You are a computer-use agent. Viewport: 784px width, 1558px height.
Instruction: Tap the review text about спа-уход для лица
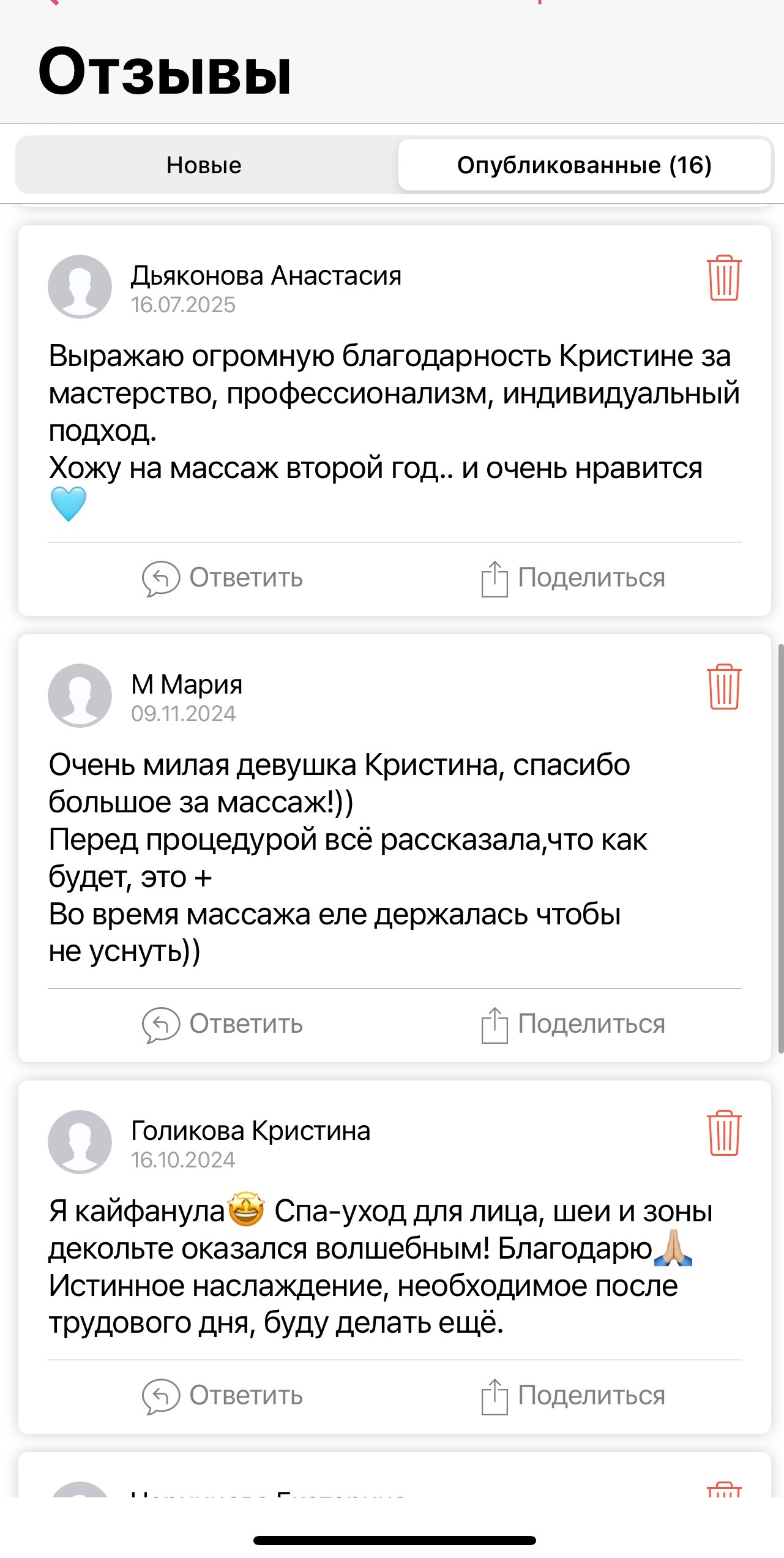click(x=379, y=1267)
